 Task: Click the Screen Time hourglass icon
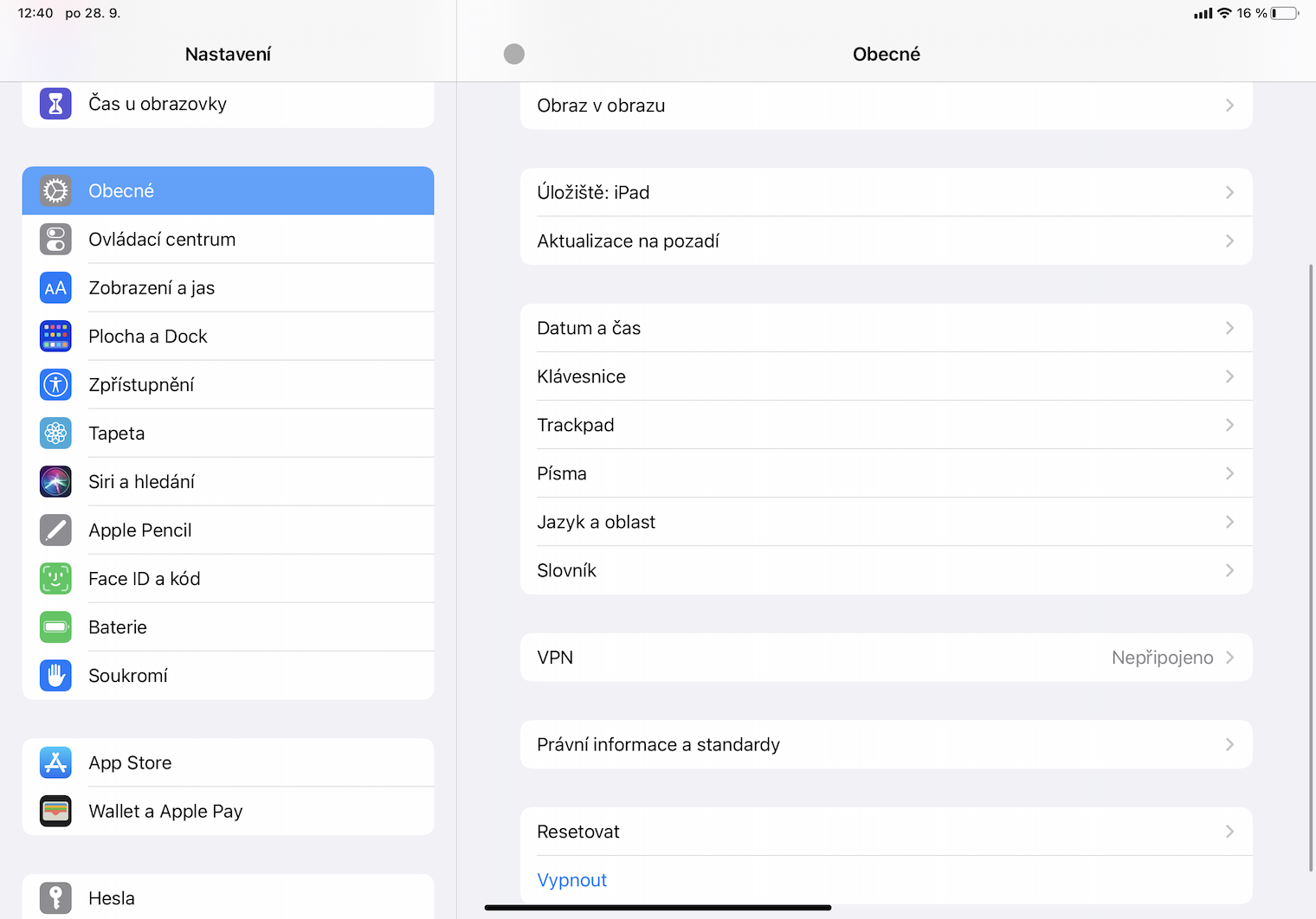point(55,104)
